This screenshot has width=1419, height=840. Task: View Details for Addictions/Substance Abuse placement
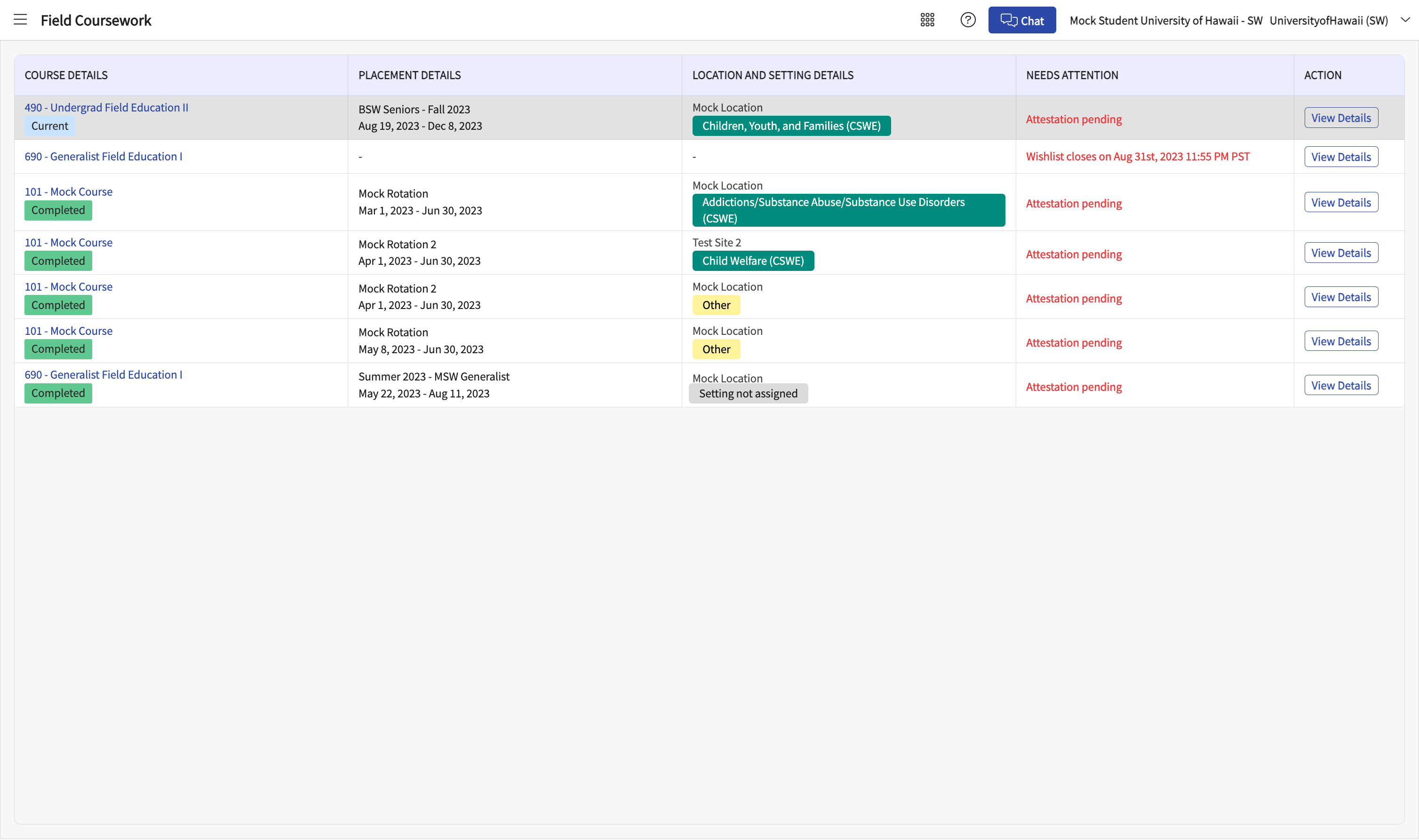[1340, 202]
